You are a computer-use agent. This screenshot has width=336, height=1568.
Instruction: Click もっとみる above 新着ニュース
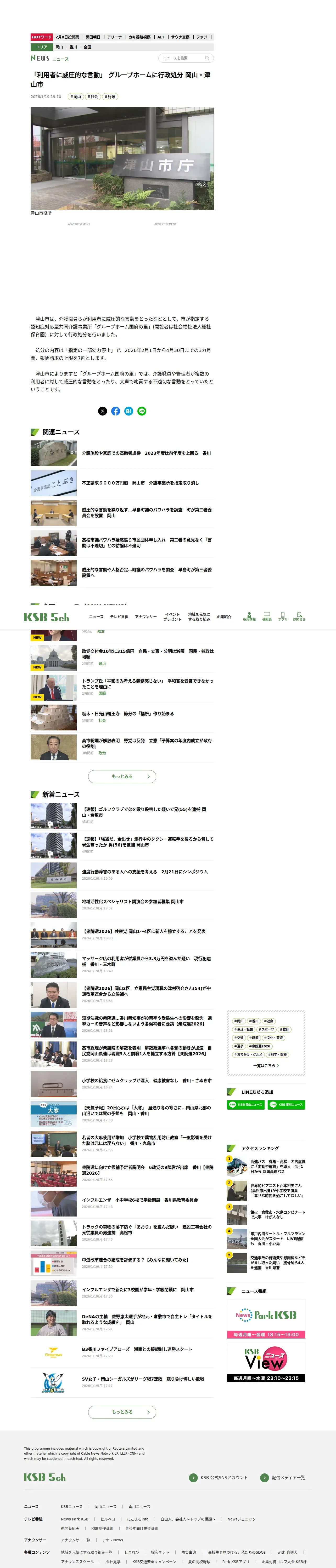tap(122, 776)
